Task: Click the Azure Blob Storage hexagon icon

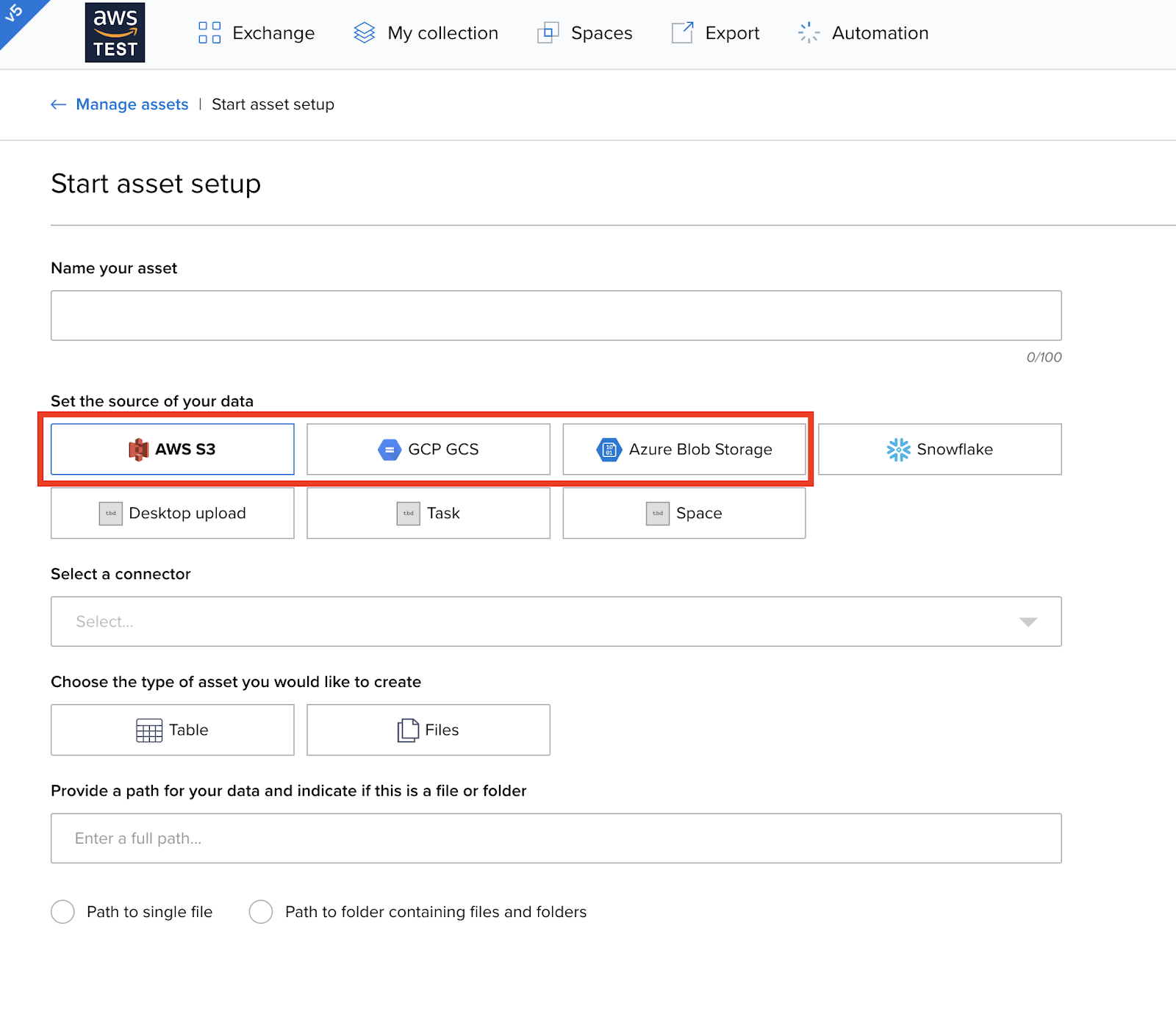Action: click(x=609, y=449)
